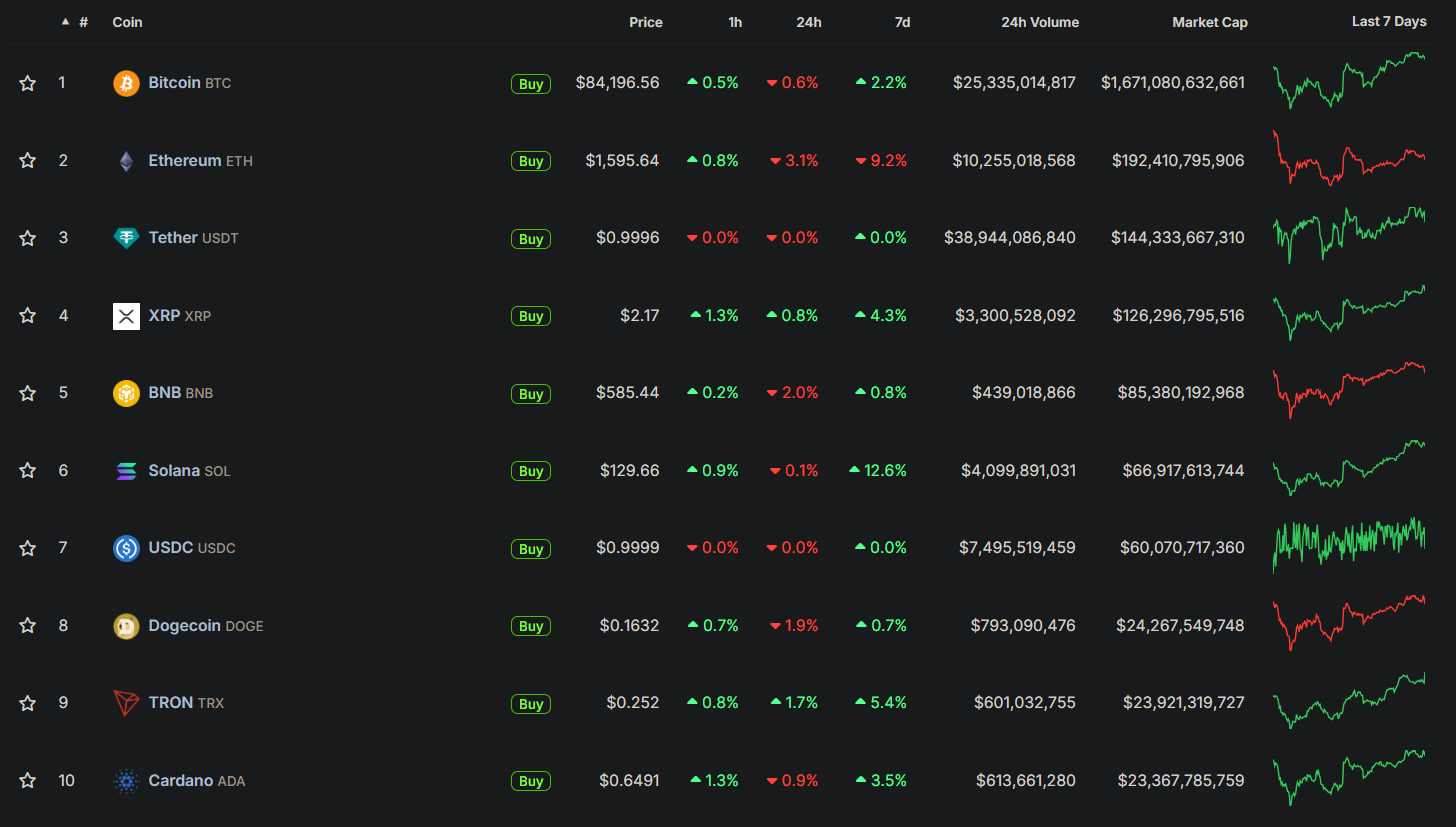Open the Dogecoin DOGE coin page link

coord(206,625)
